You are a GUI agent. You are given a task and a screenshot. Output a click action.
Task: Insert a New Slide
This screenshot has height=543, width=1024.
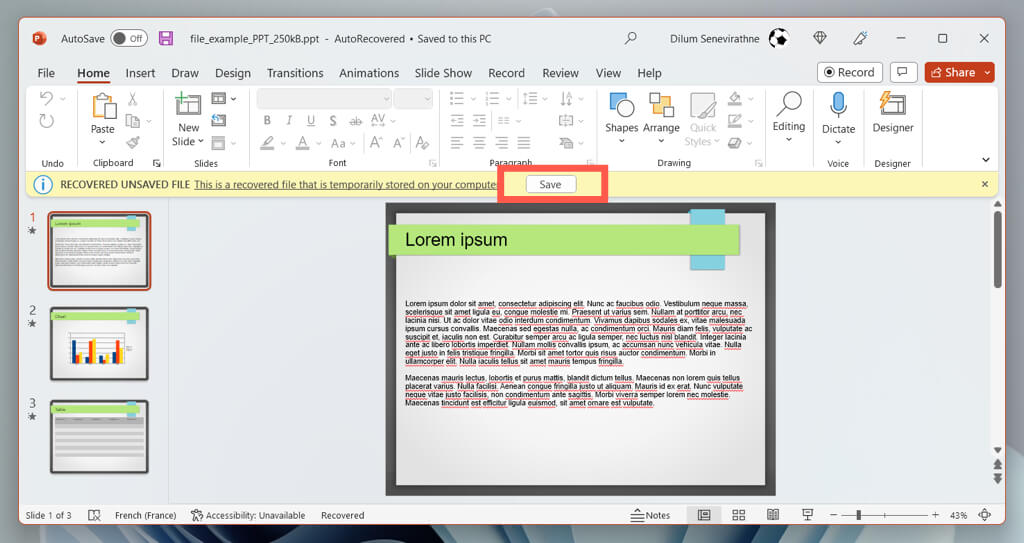pyautogui.click(x=188, y=105)
